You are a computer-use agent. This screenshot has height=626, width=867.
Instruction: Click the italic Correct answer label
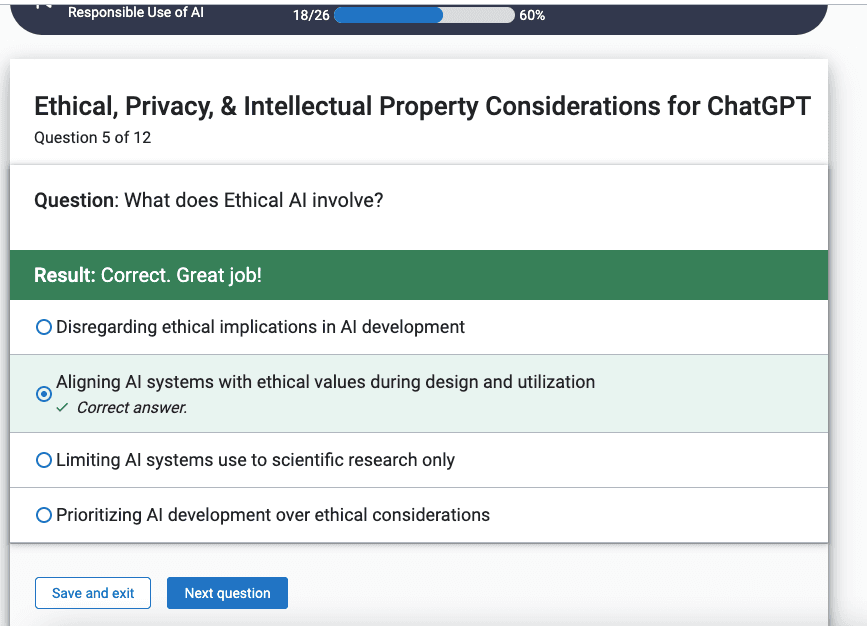tap(132, 408)
